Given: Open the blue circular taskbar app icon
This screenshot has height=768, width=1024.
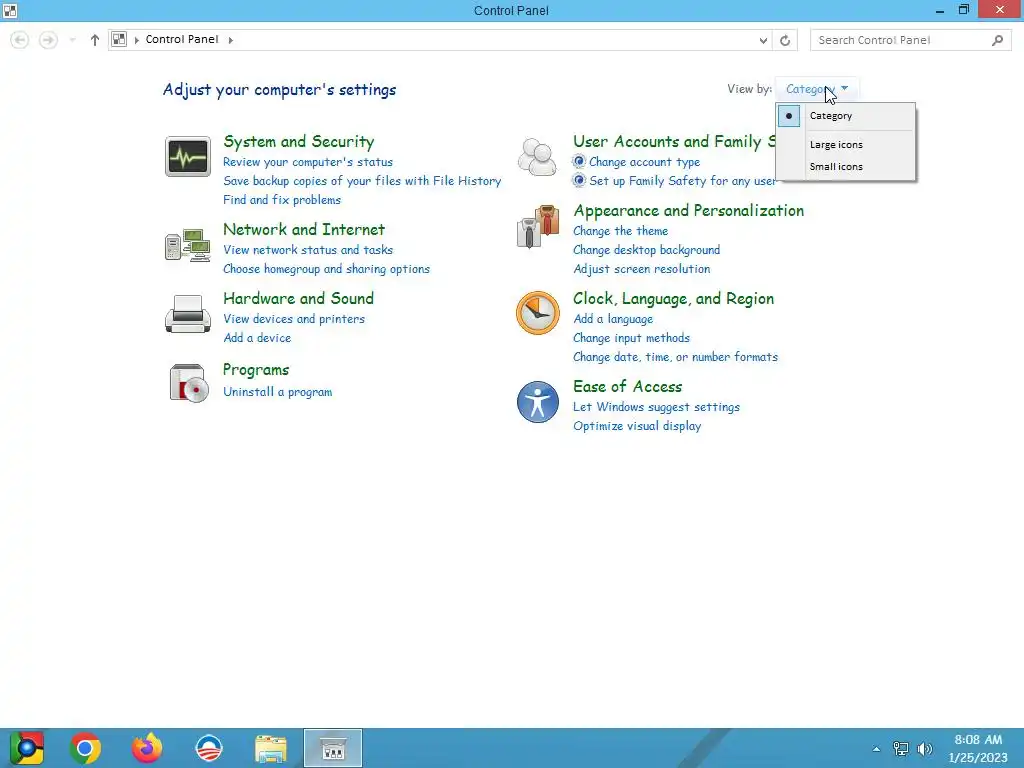Looking at the screenshot, I should pyautogui.click(x=209, y=748).
